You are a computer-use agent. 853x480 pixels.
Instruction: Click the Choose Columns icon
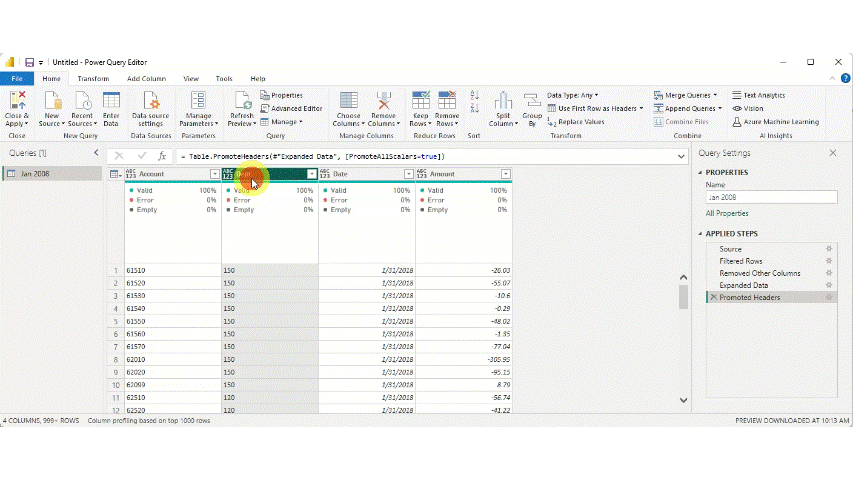coord(349,101)
